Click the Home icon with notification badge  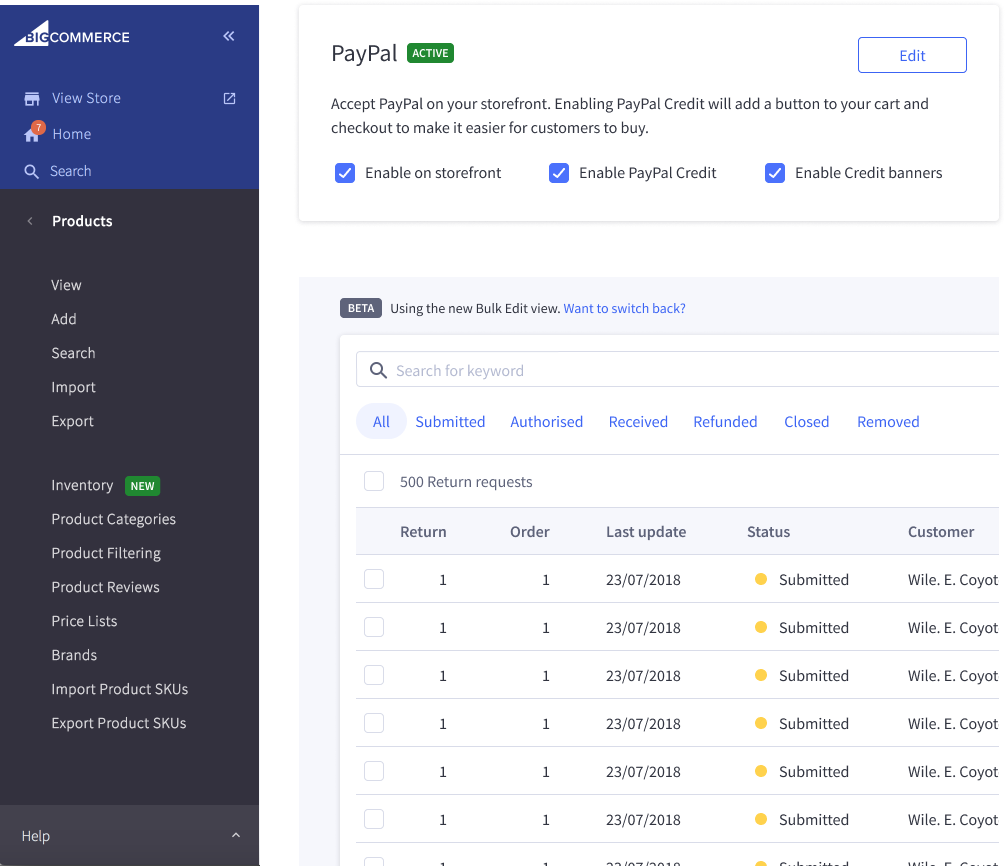coord(33,131)
